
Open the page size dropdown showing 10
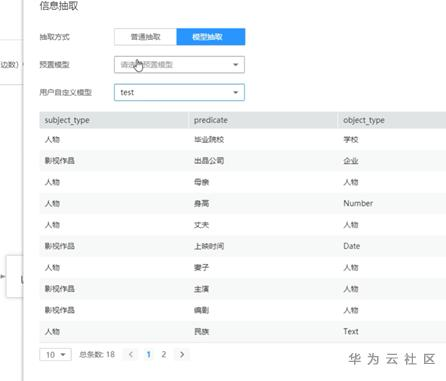pyautogui.click(x=55, y=355)
